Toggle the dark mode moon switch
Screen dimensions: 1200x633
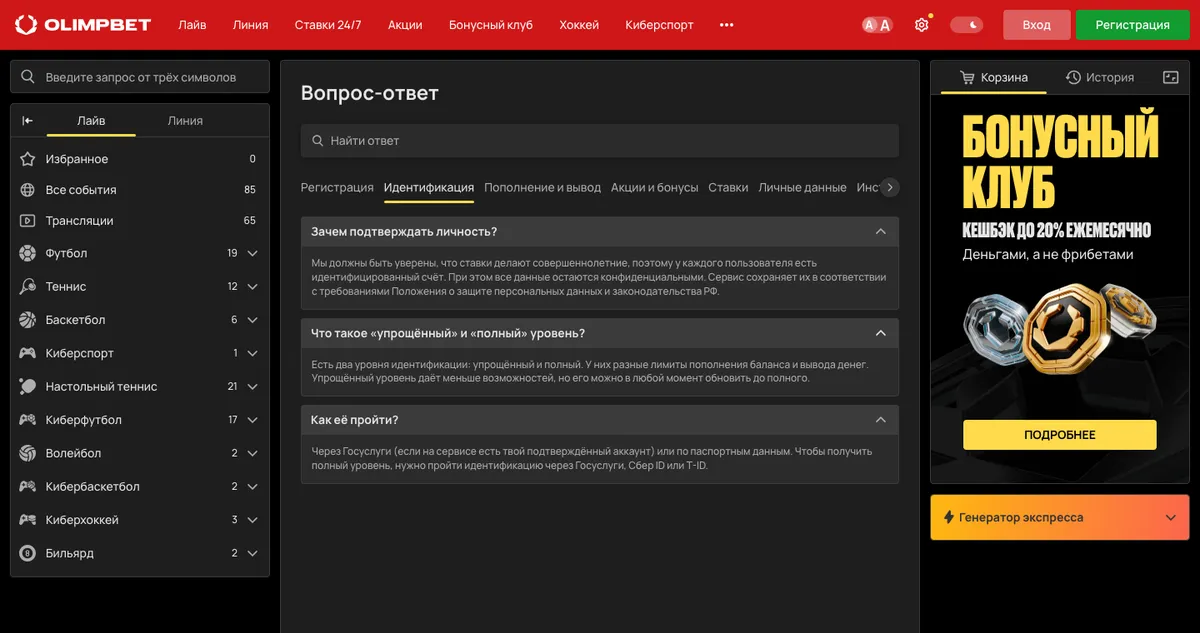coord(967,25)
